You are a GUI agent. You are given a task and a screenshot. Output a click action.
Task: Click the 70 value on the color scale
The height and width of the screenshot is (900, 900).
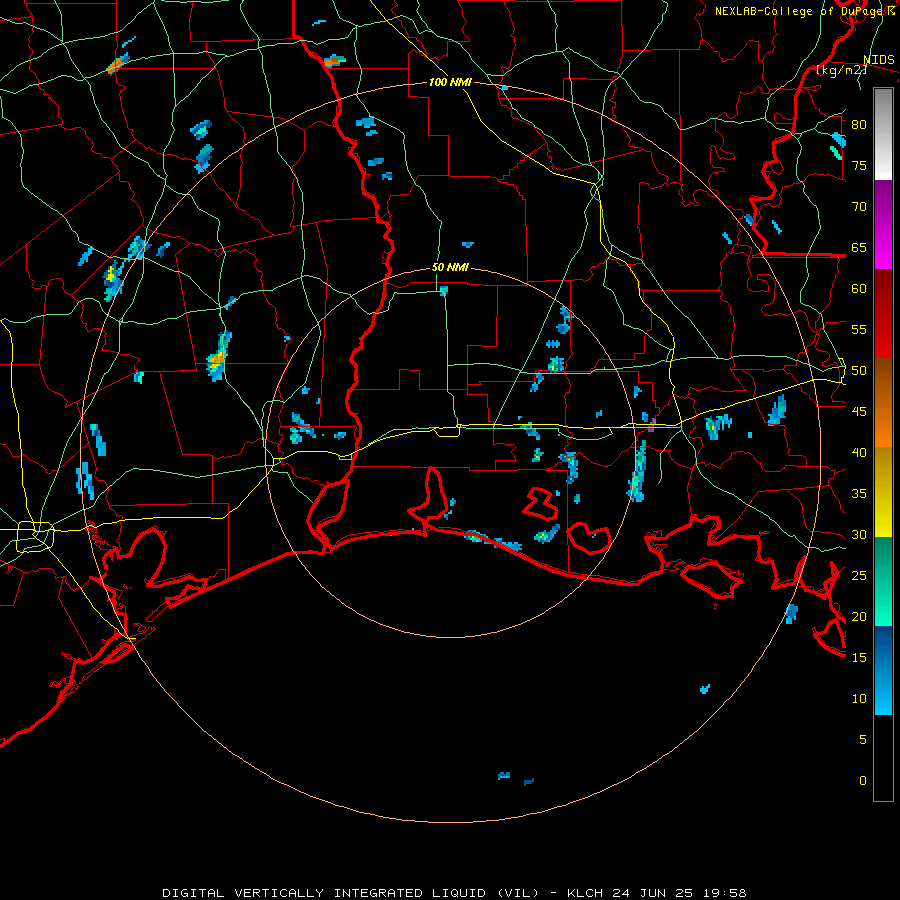tap(859, 207)
